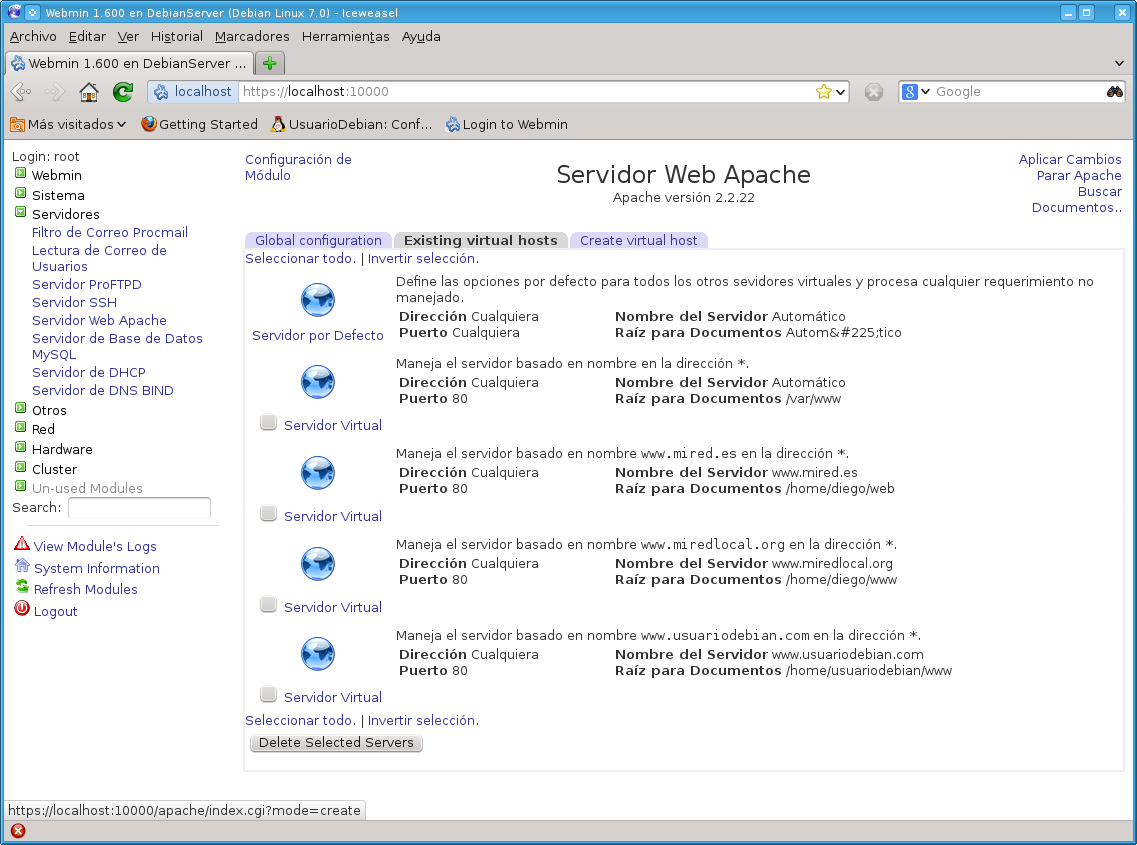Click Delete Selected Servers button
Screen dimensions: 1137x845
tap(336, 743)
